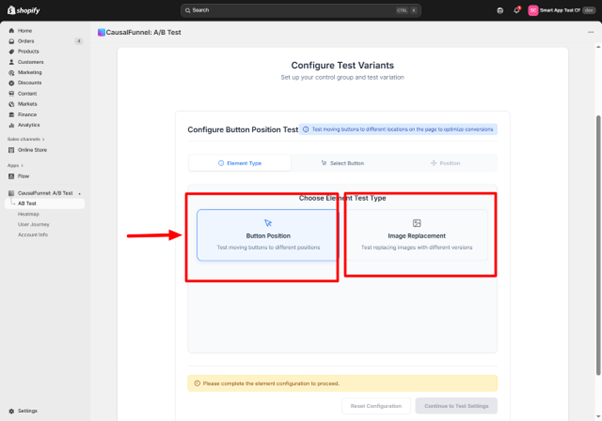Open the three-dot app menu
602x421 pixels.
(591, 32)
